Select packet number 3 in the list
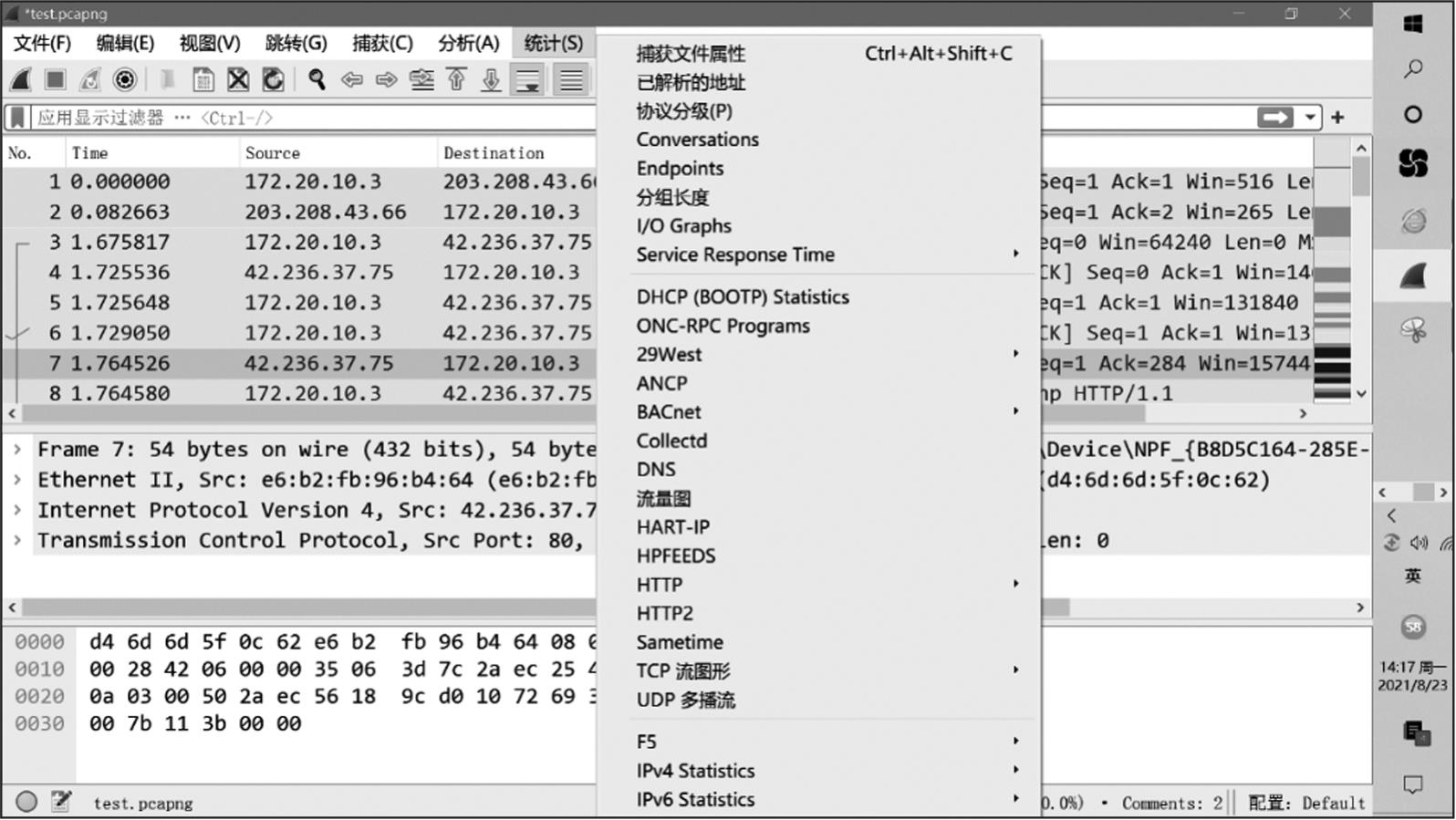1456x820 pixels. pos(299,242)
